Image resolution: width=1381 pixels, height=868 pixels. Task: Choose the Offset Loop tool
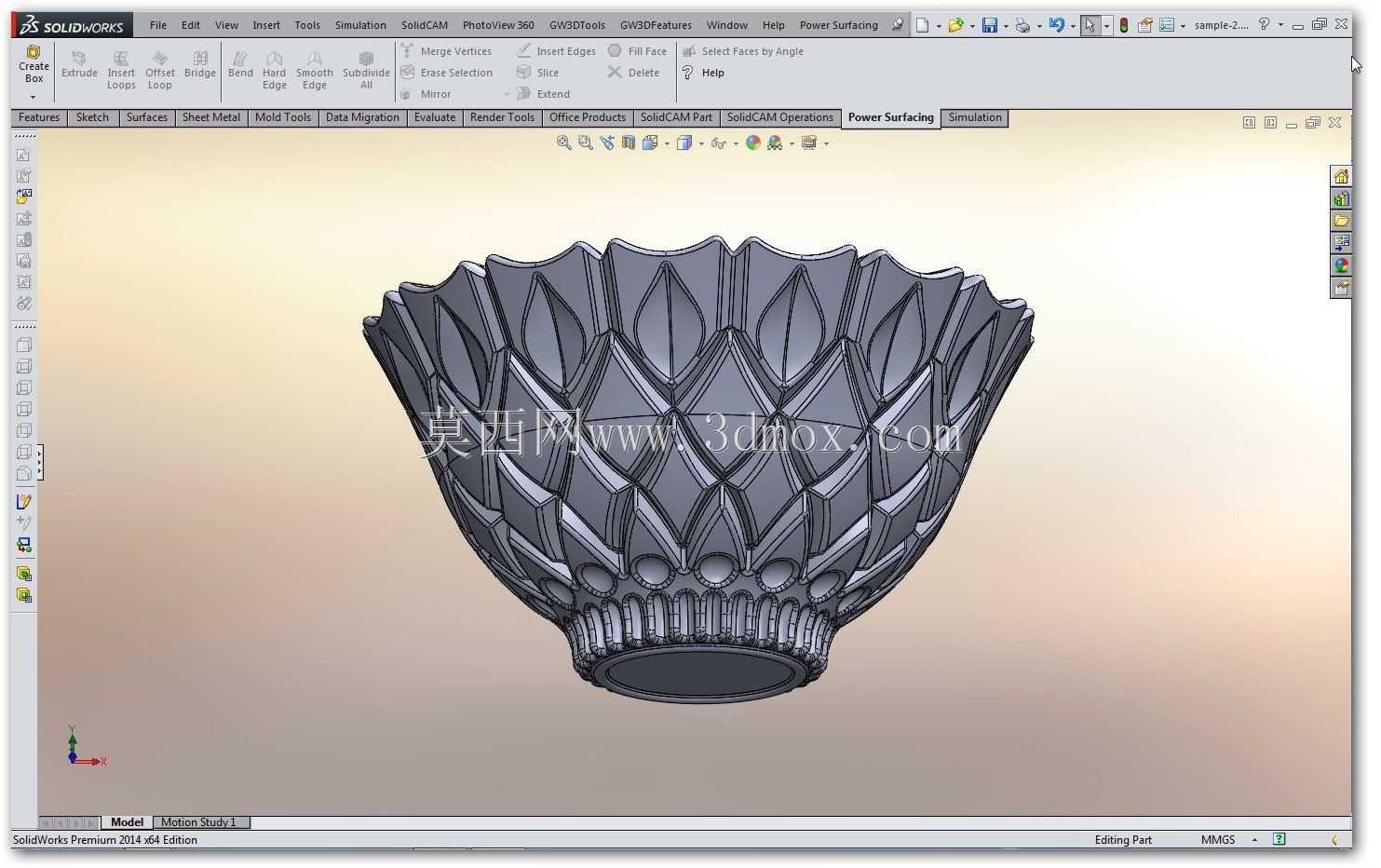[160, 71]
